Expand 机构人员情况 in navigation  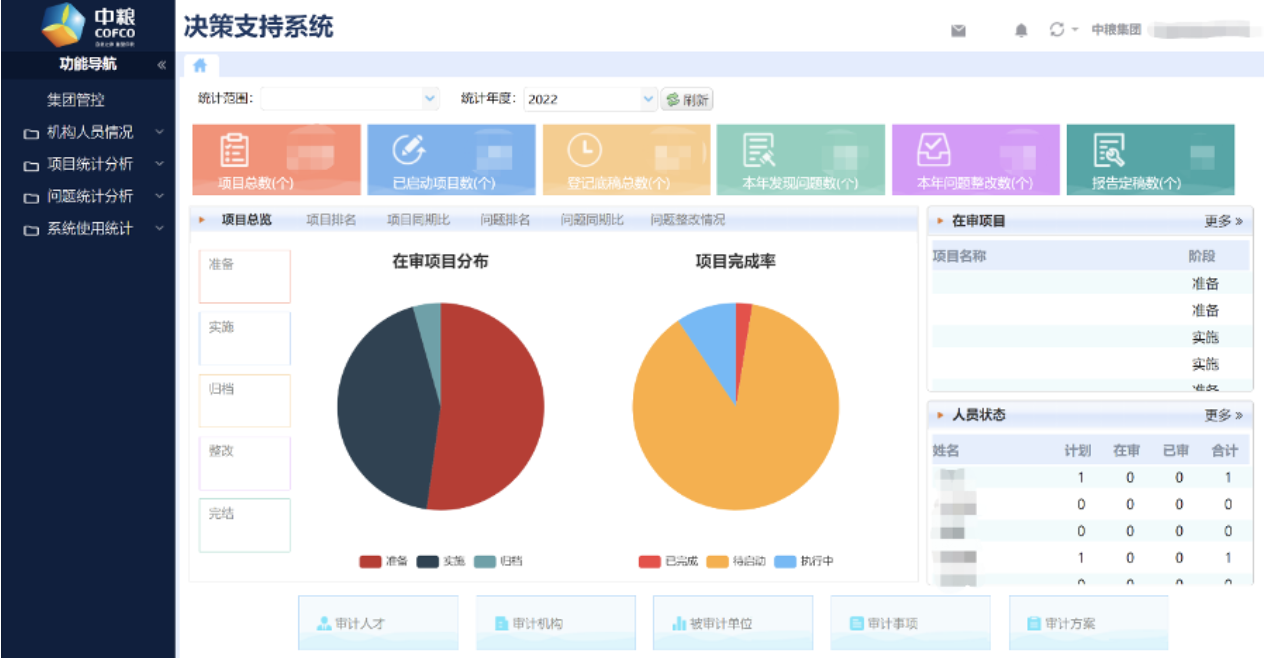(x=90, y=132)
